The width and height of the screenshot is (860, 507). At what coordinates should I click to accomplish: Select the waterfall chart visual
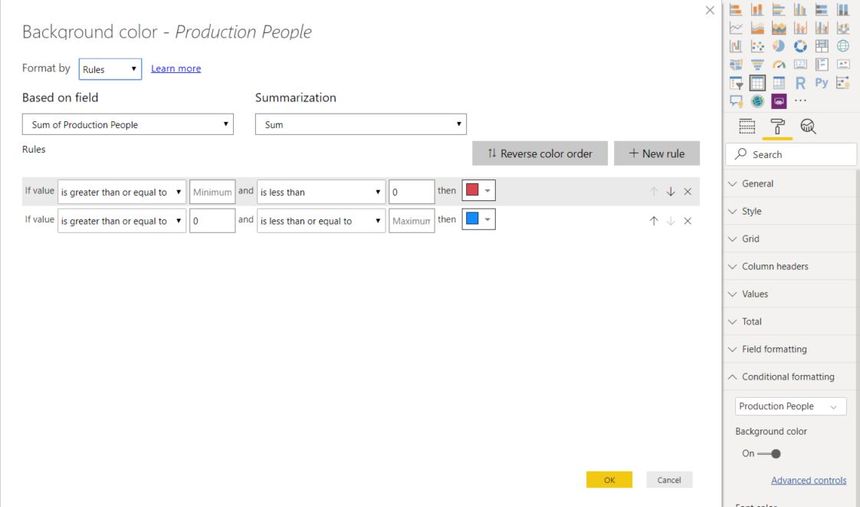(x=736, y=46)
